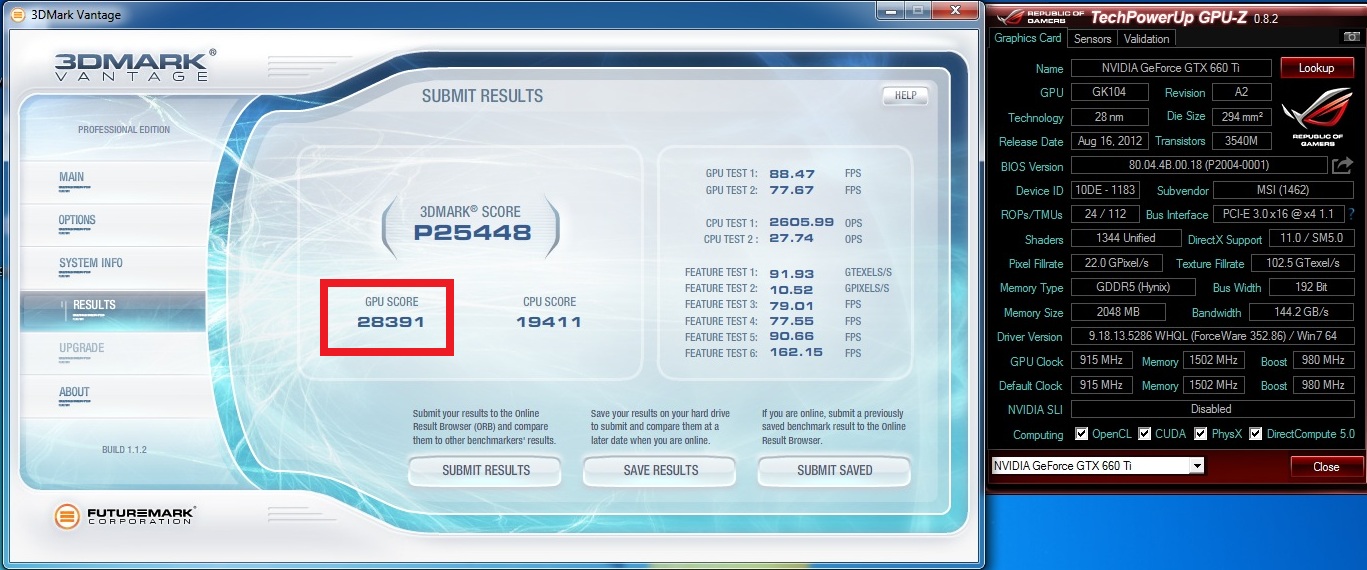The height and width of the screenshot is (570, 1367).
Task: Click the GPU score value 28391
Action: (391, 322)
